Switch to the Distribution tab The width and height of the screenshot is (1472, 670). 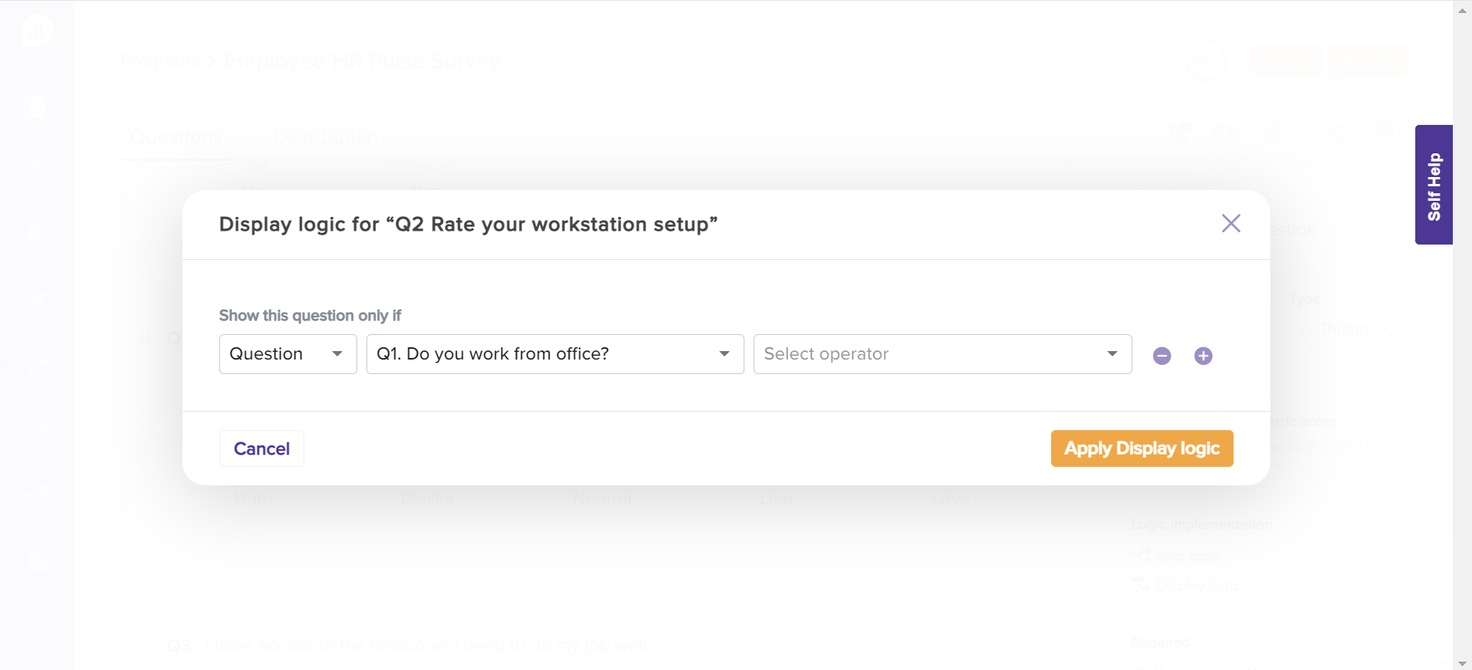(326, 138)
